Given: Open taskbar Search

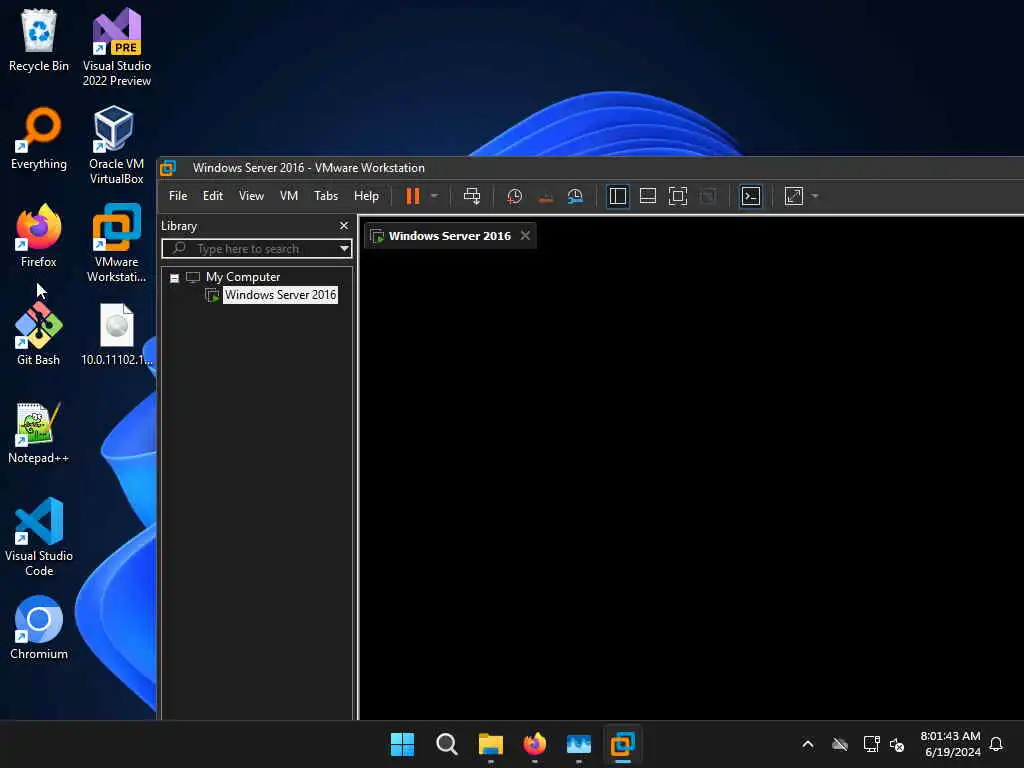Looking at the screenshot, I should coord(447,744).
